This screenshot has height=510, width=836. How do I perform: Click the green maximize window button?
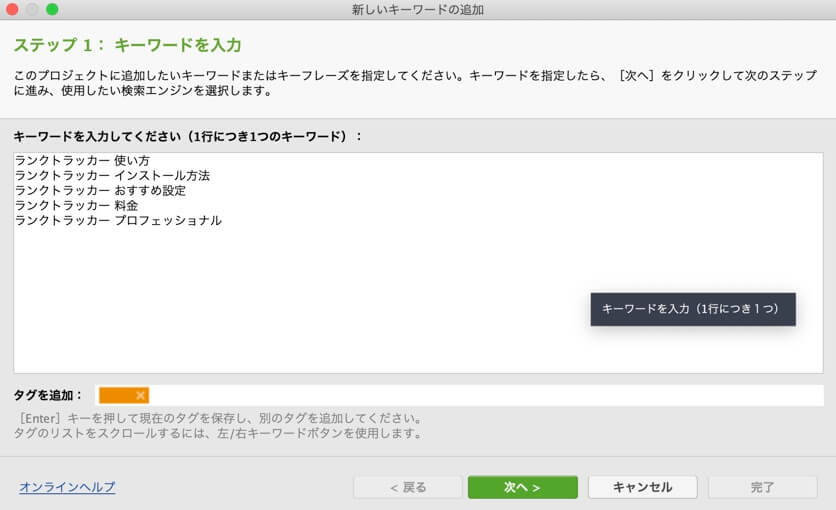(52, 9)
